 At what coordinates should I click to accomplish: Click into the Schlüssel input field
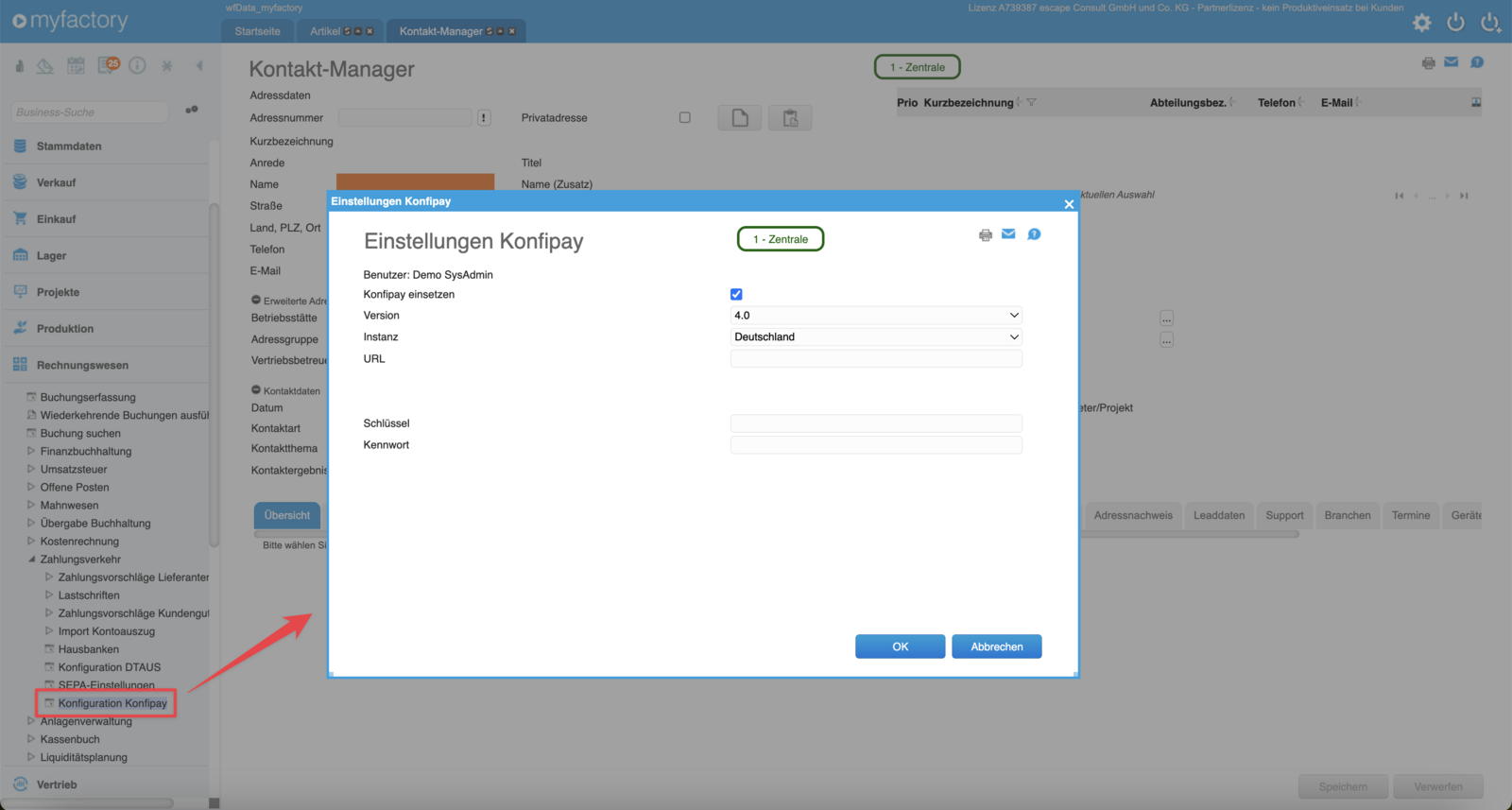pos(875,423)
